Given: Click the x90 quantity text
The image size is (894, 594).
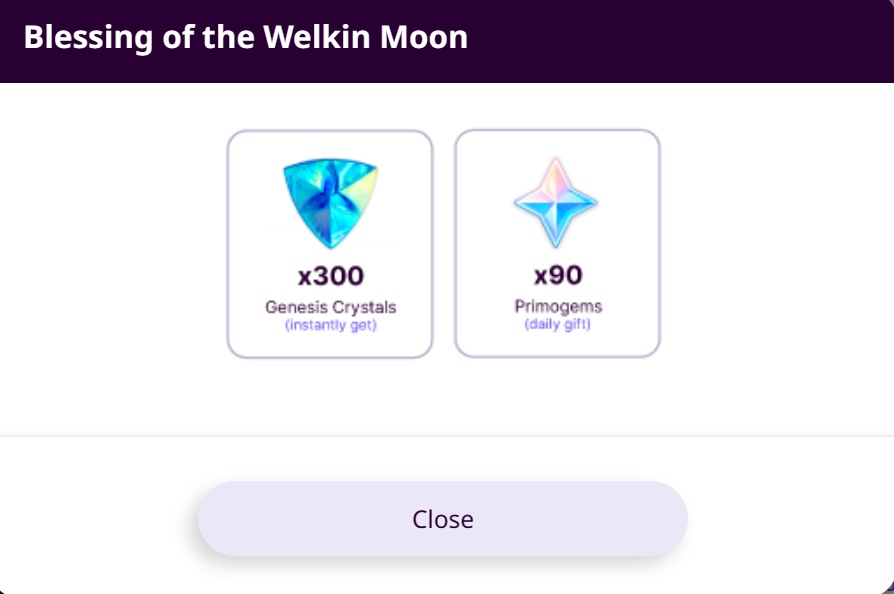Looking at the screenshot, I should pos(557,275).
